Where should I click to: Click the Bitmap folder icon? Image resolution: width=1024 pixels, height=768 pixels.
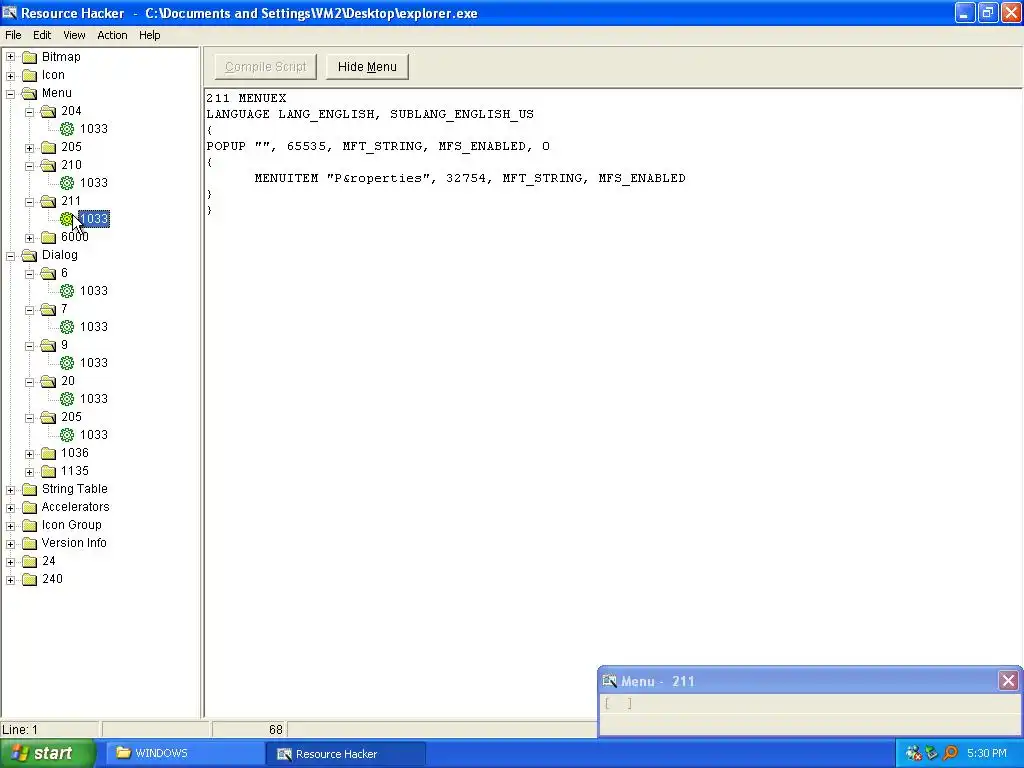tap(29, 57)
